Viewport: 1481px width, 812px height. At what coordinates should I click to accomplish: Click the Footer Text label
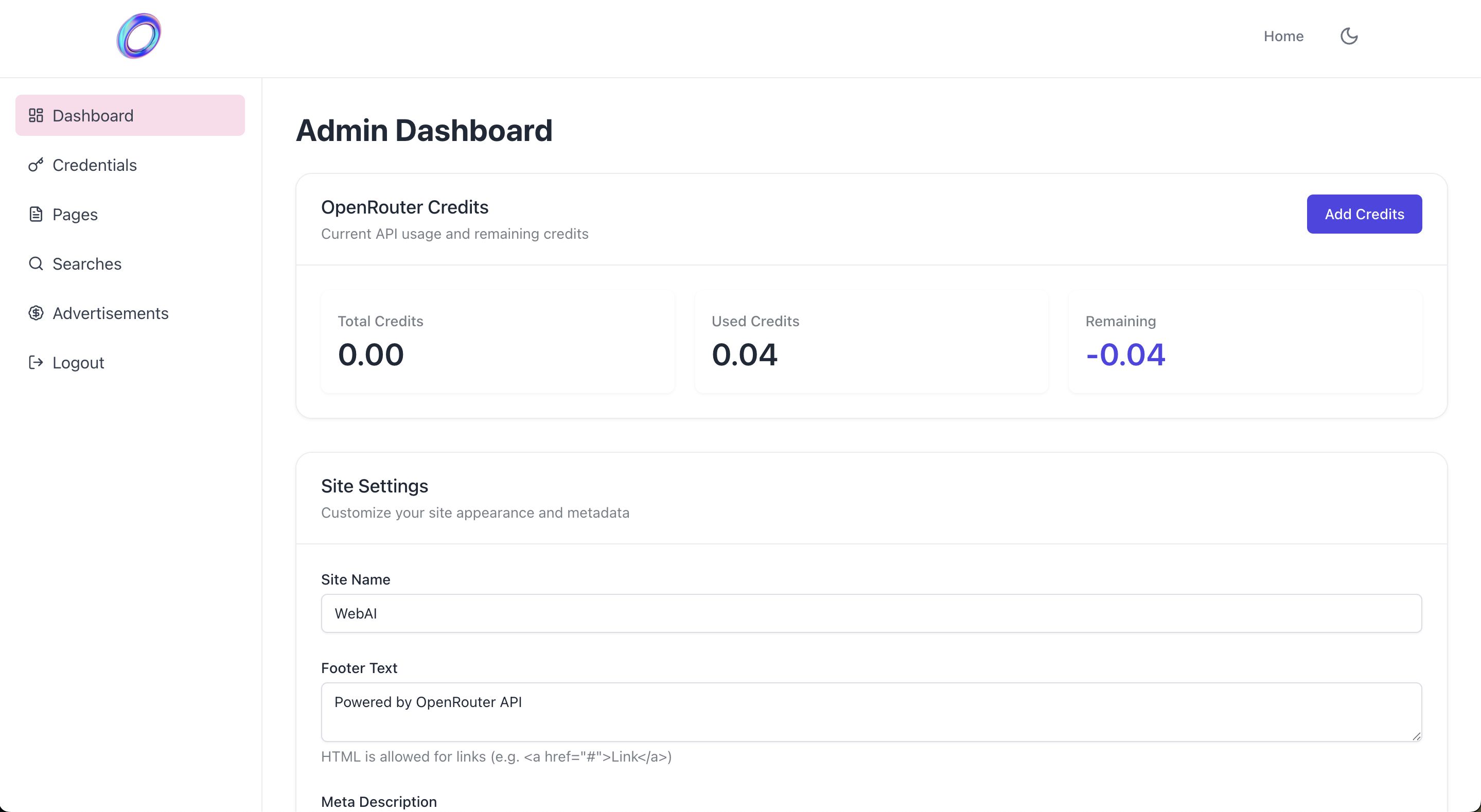point(359,668)
